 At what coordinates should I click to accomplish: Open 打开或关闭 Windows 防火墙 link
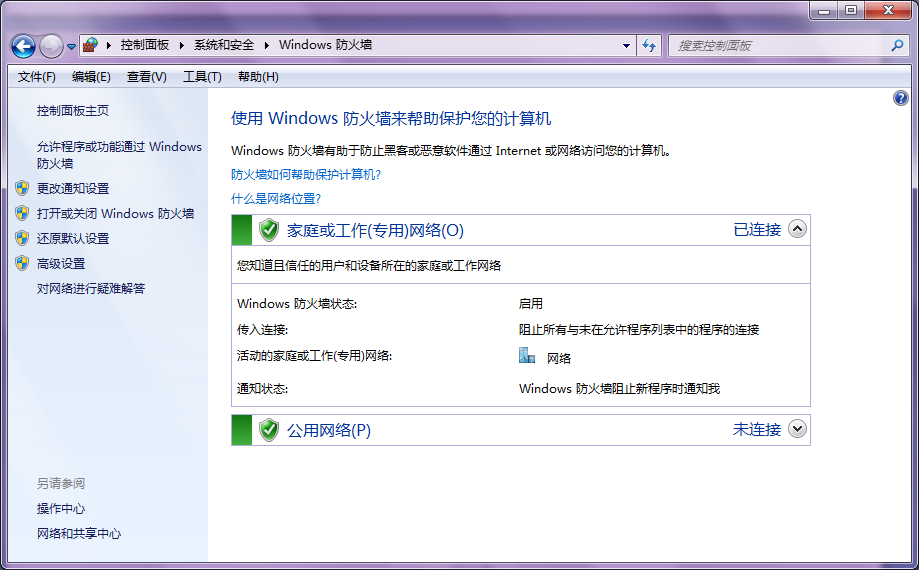tap(115, 213)
